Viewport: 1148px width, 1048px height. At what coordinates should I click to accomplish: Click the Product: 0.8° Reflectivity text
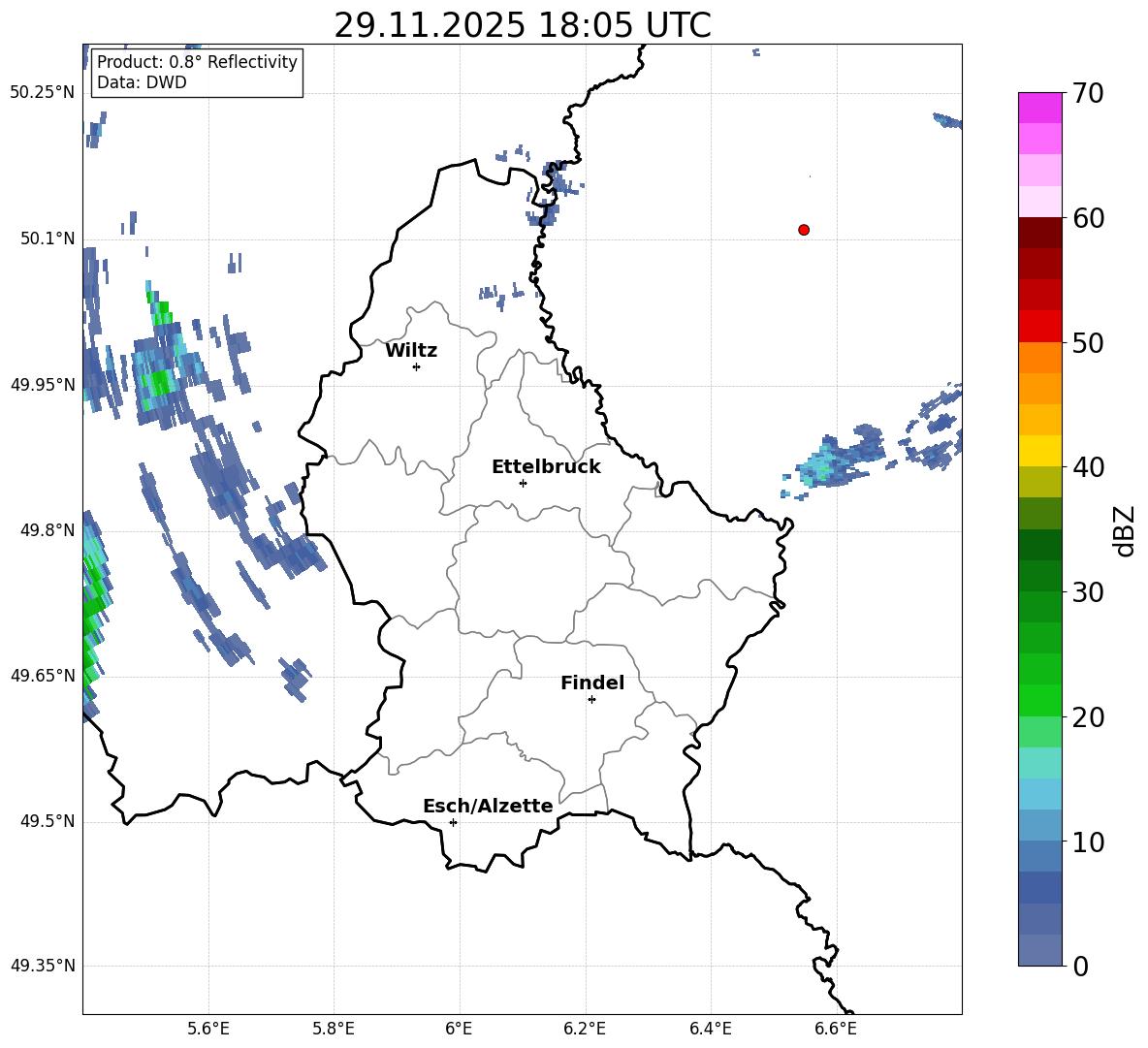[197, 61]
